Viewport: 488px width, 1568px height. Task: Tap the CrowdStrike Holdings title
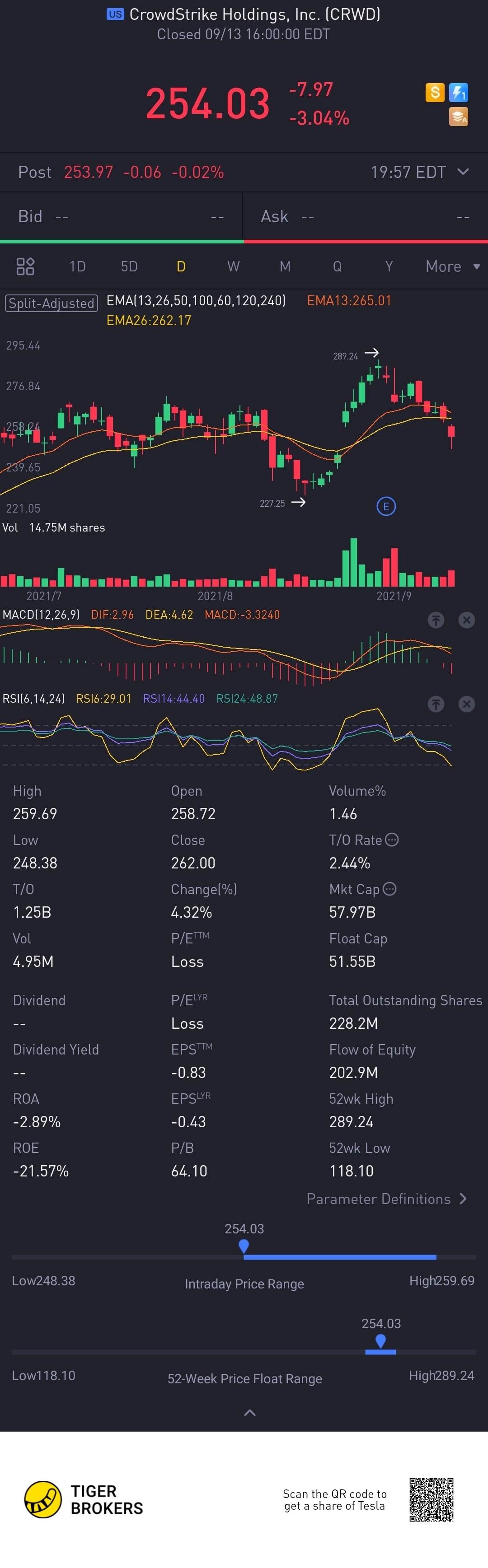255,14
